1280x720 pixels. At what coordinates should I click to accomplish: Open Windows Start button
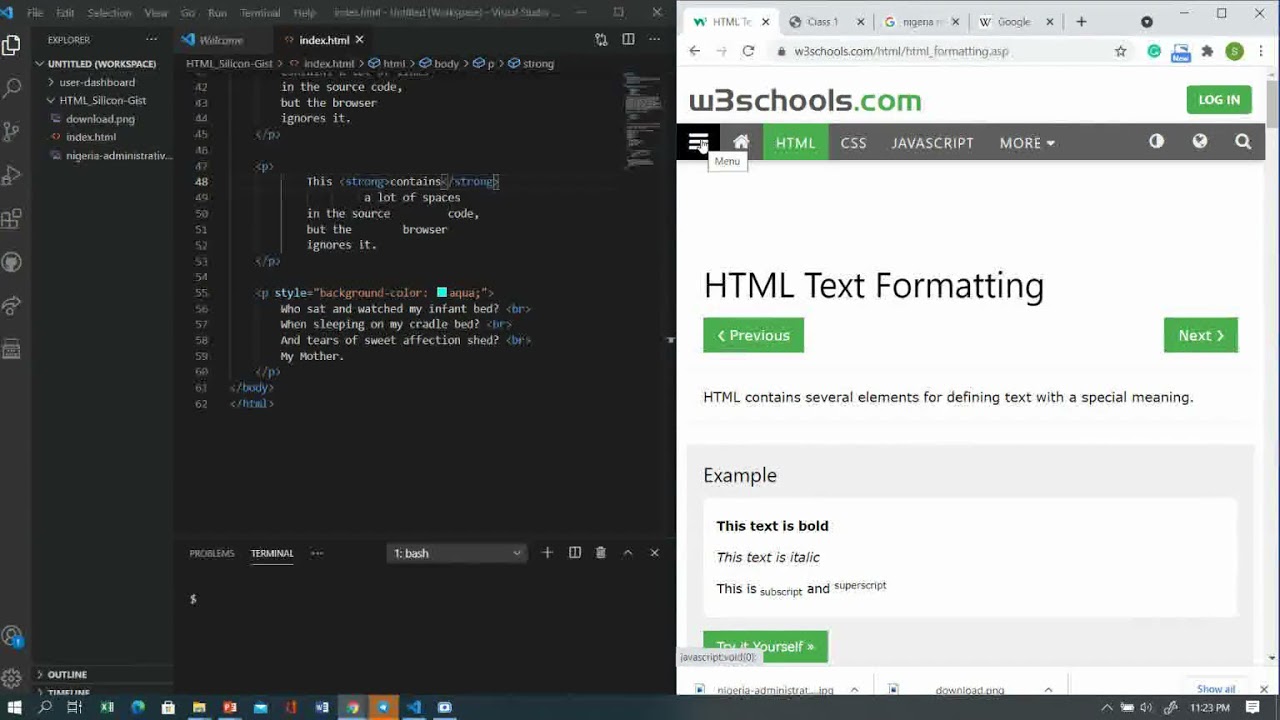coord(14,707)
